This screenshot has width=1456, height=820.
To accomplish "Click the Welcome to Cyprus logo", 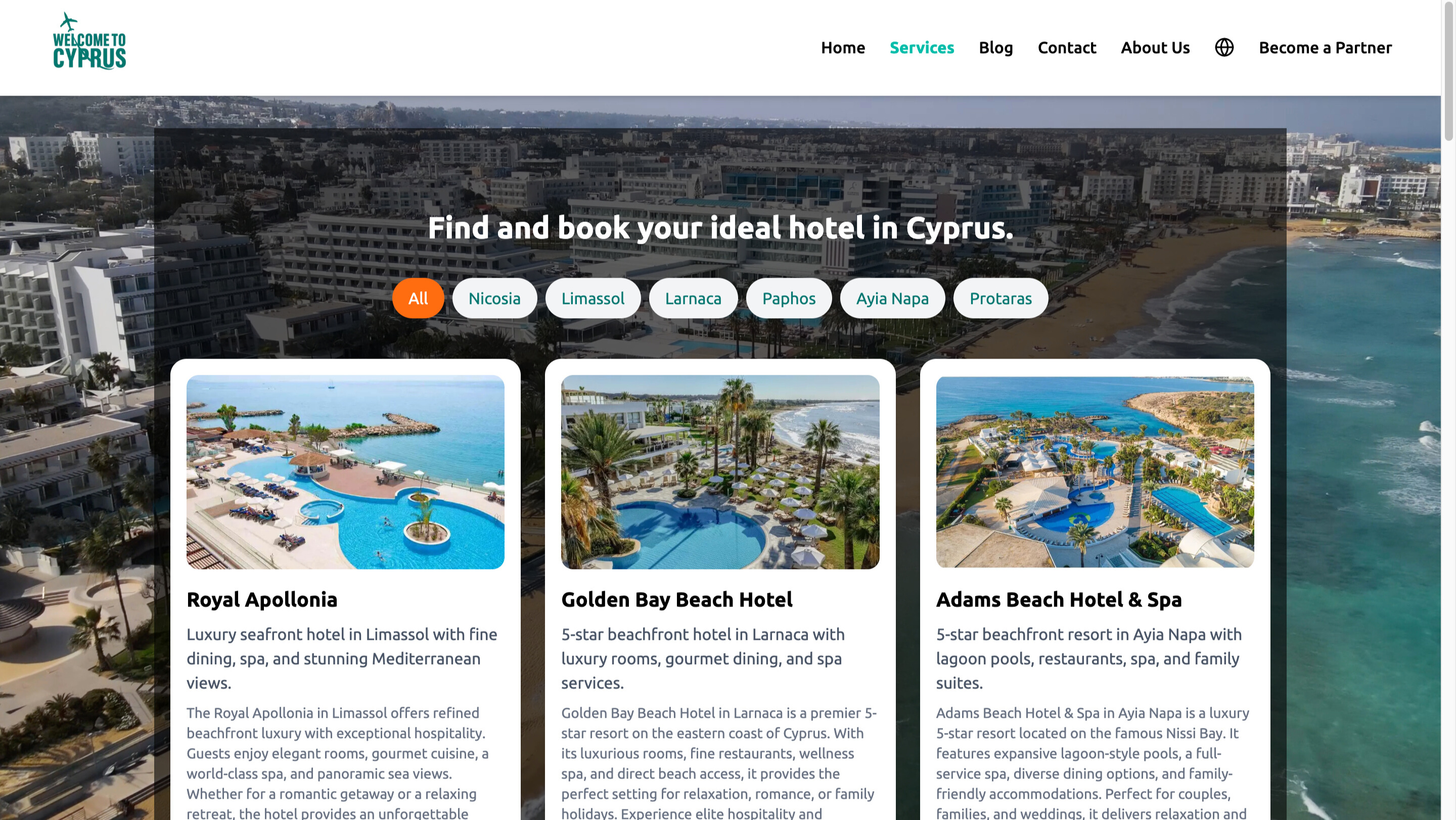I will pyautogui.click(x=89, y=40).
